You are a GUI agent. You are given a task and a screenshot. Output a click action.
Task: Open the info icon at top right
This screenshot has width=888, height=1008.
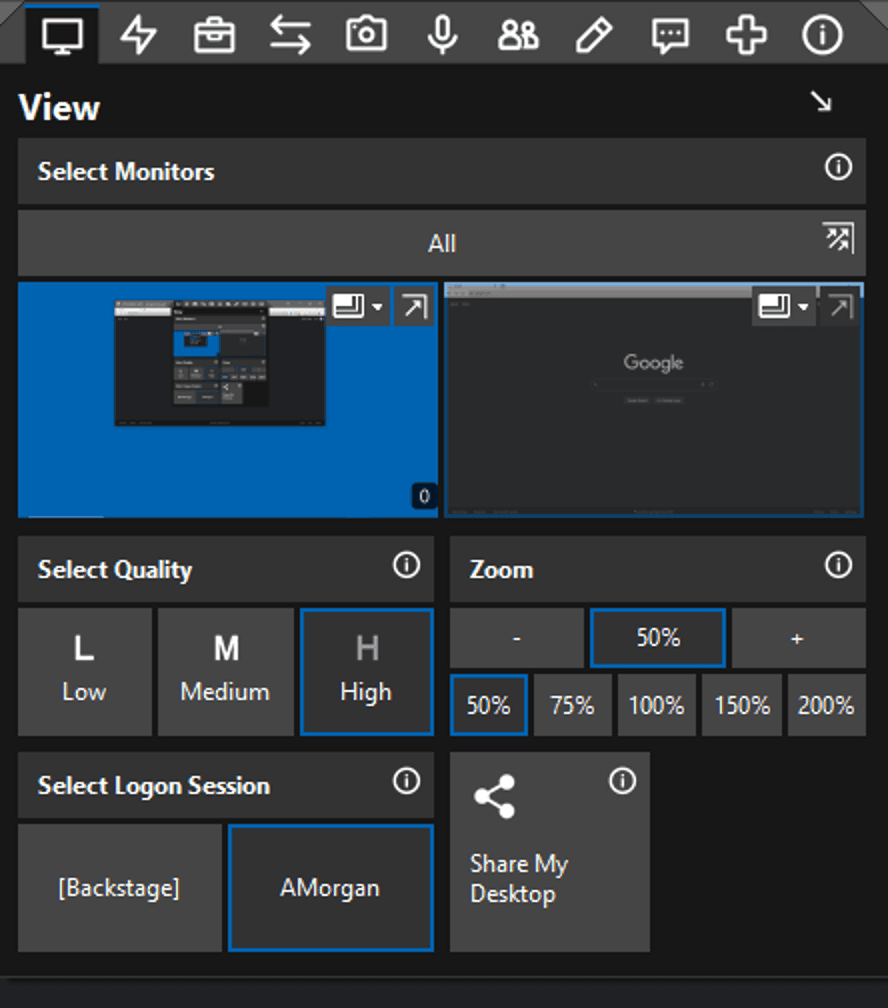click(822, 35)
